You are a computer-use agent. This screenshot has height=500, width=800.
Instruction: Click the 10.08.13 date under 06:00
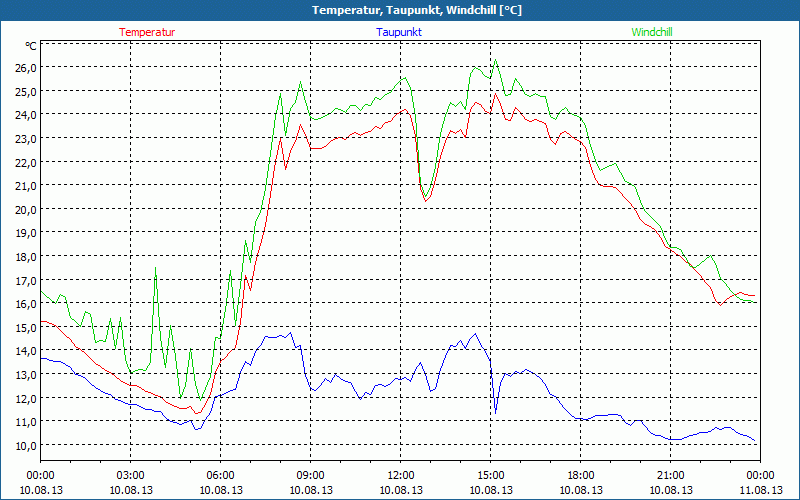pos(220,490)
